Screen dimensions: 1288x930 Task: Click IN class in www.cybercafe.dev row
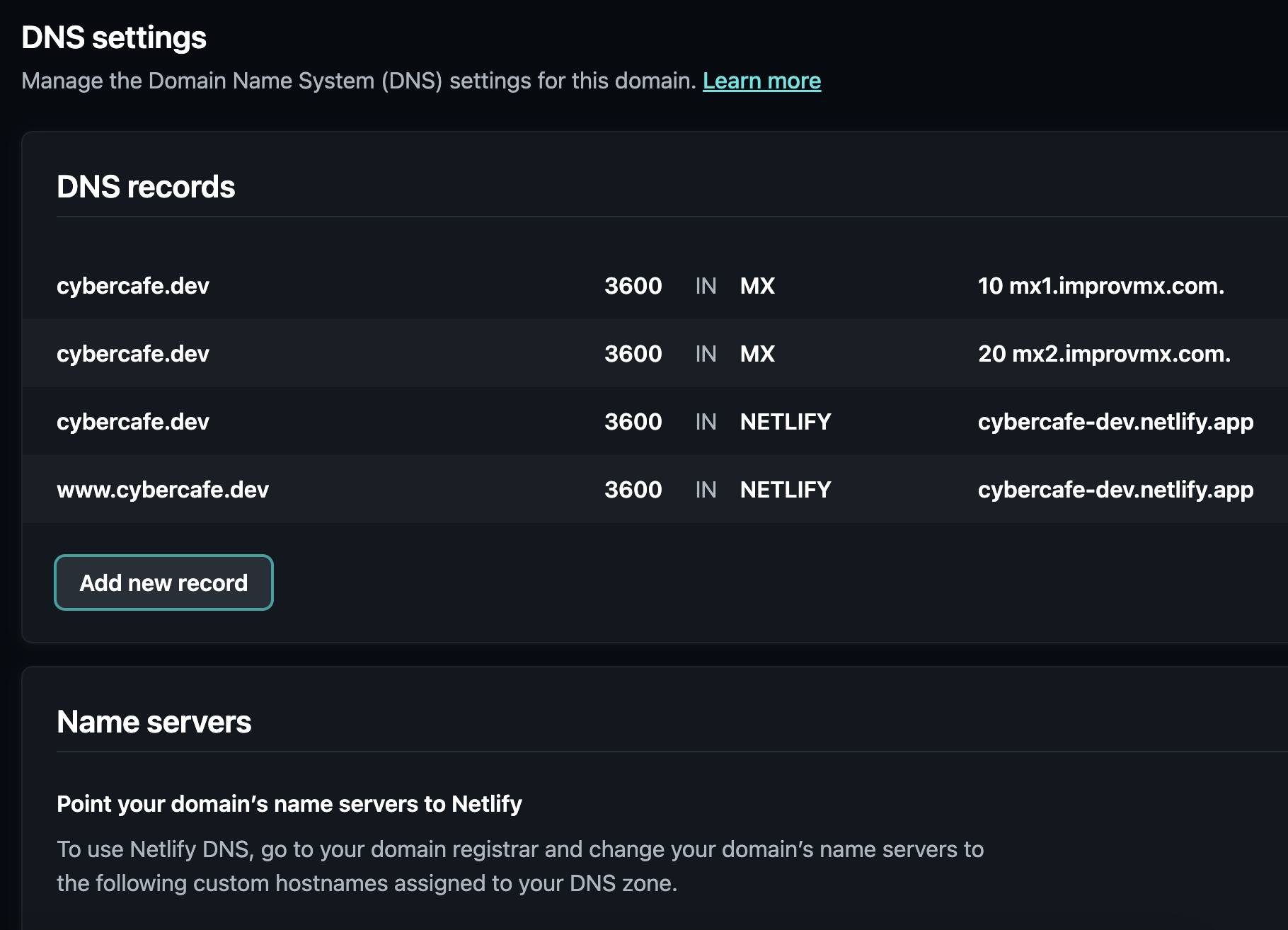(x=706, y=490)
